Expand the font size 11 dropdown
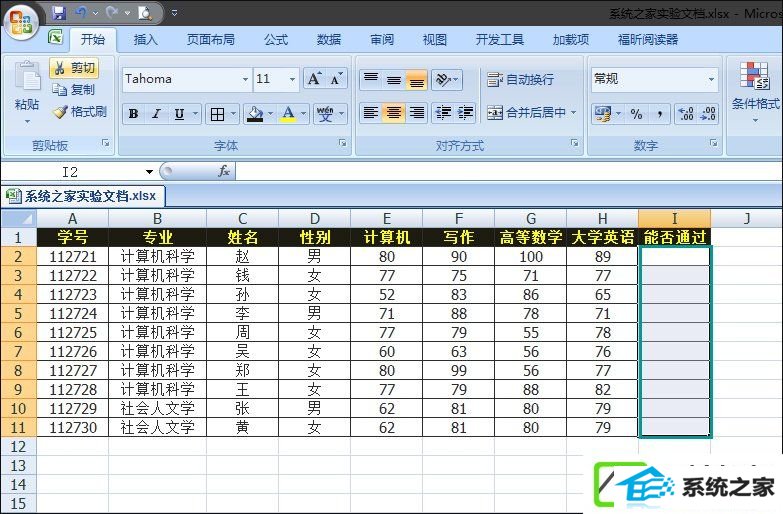This screenshot has width=783, height=514. click(292, 79)
